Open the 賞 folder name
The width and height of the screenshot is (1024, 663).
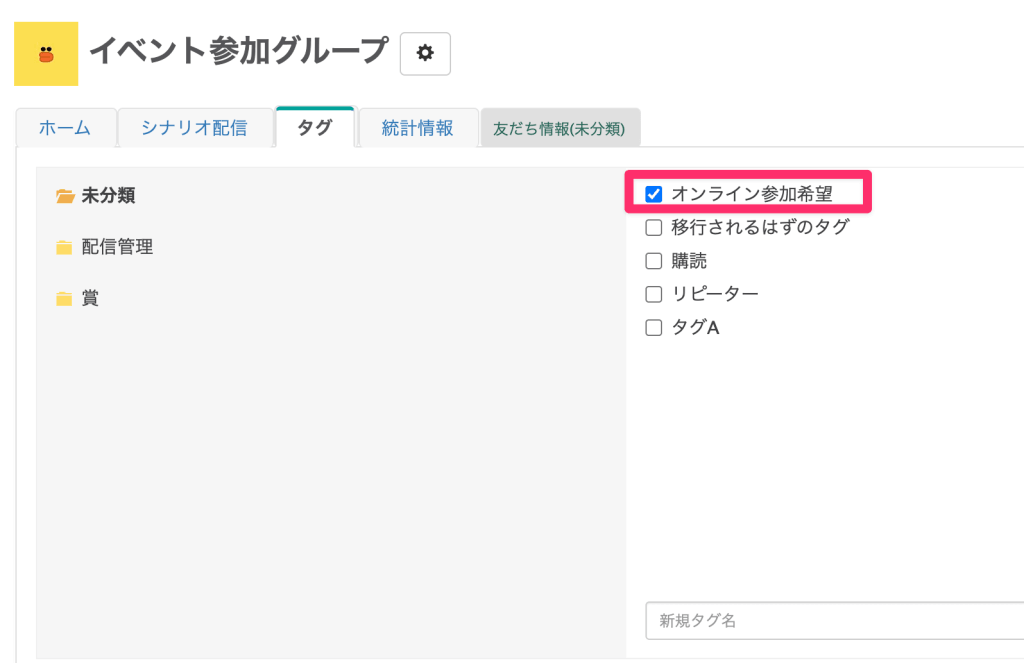tap(90, 299)
